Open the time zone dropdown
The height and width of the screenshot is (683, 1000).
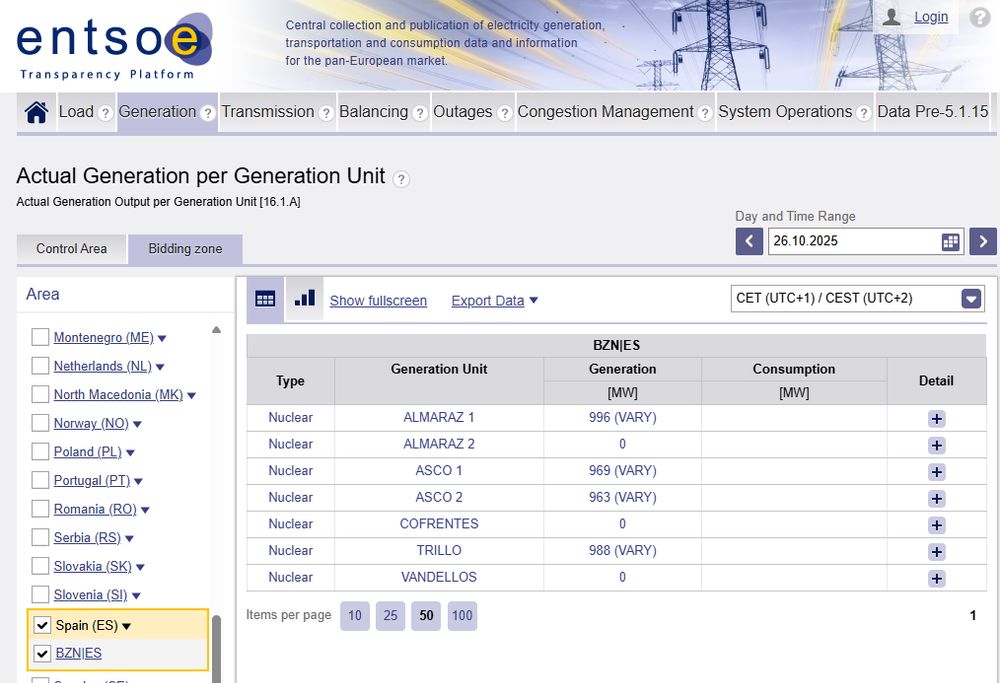971,298
